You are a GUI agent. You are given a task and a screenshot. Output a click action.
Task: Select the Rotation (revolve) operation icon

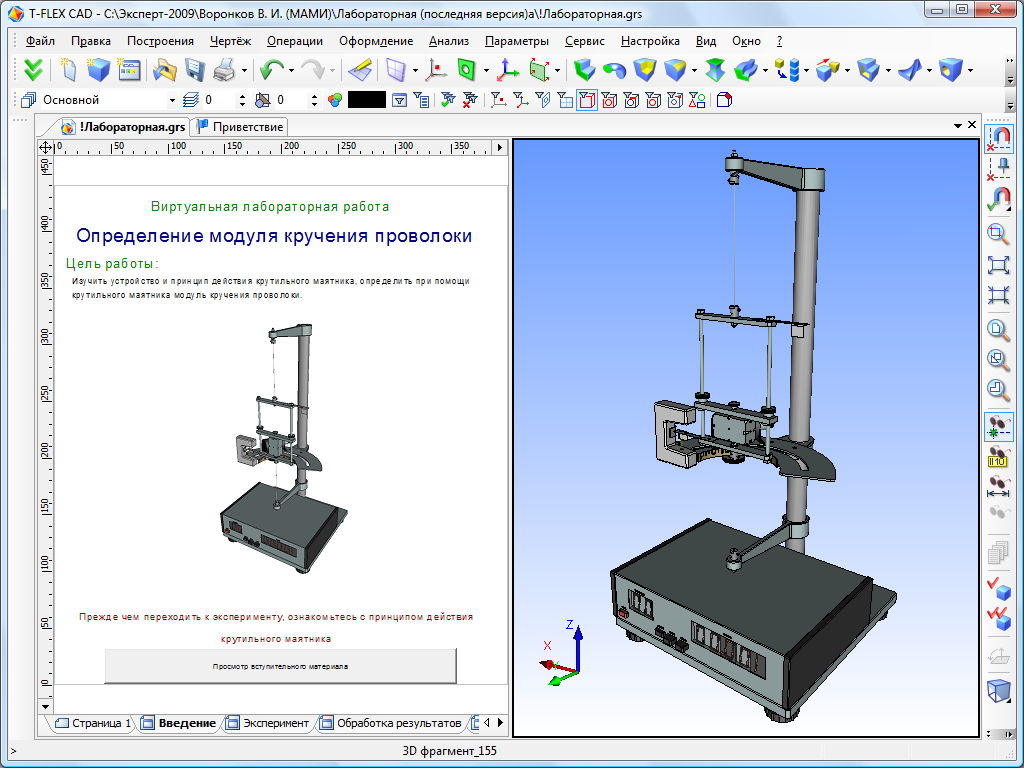pos(614,70)
